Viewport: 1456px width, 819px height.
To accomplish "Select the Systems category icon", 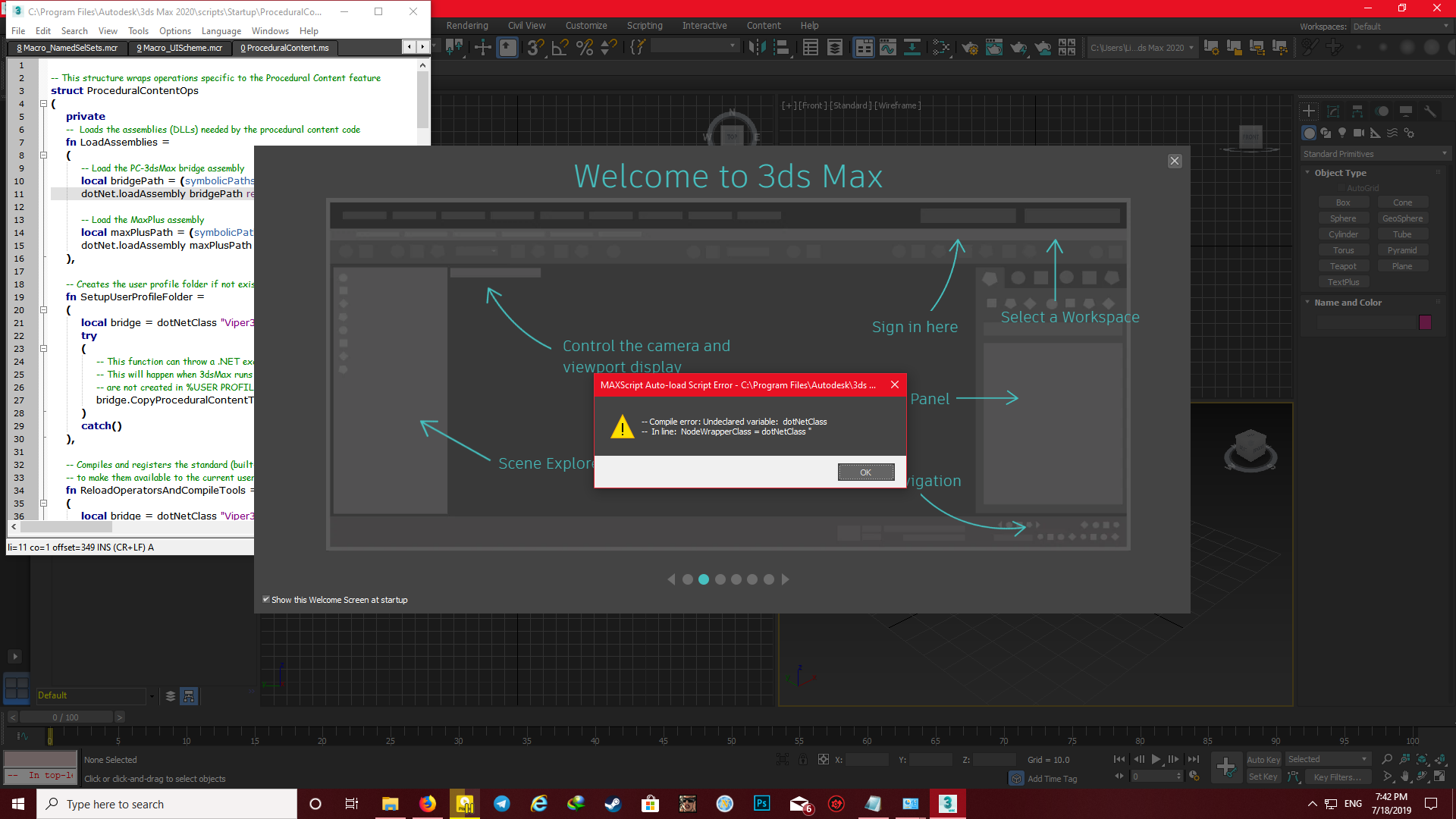I will click(x=1409, y=133).
